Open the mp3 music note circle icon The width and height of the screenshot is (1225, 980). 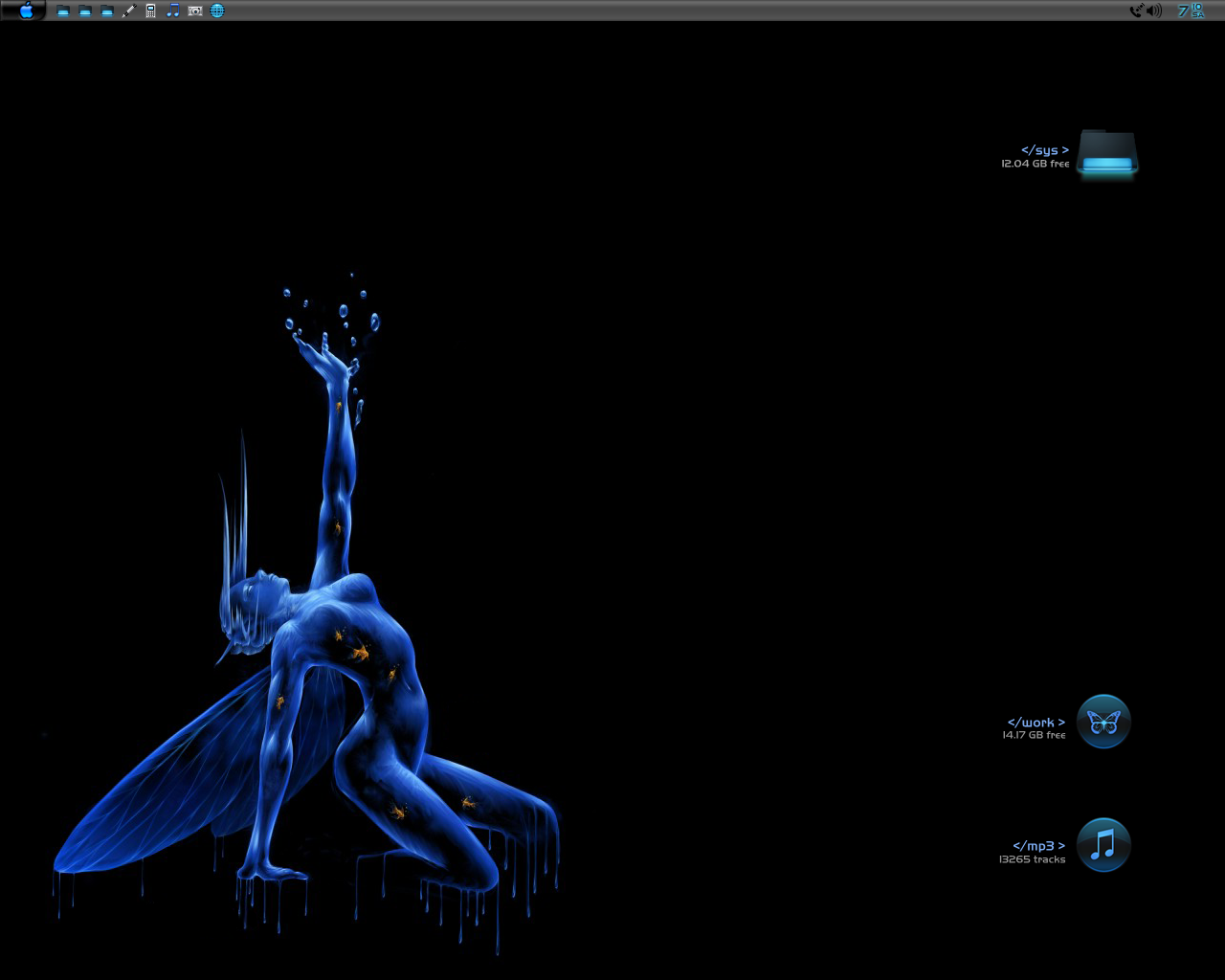point(1103,845)
